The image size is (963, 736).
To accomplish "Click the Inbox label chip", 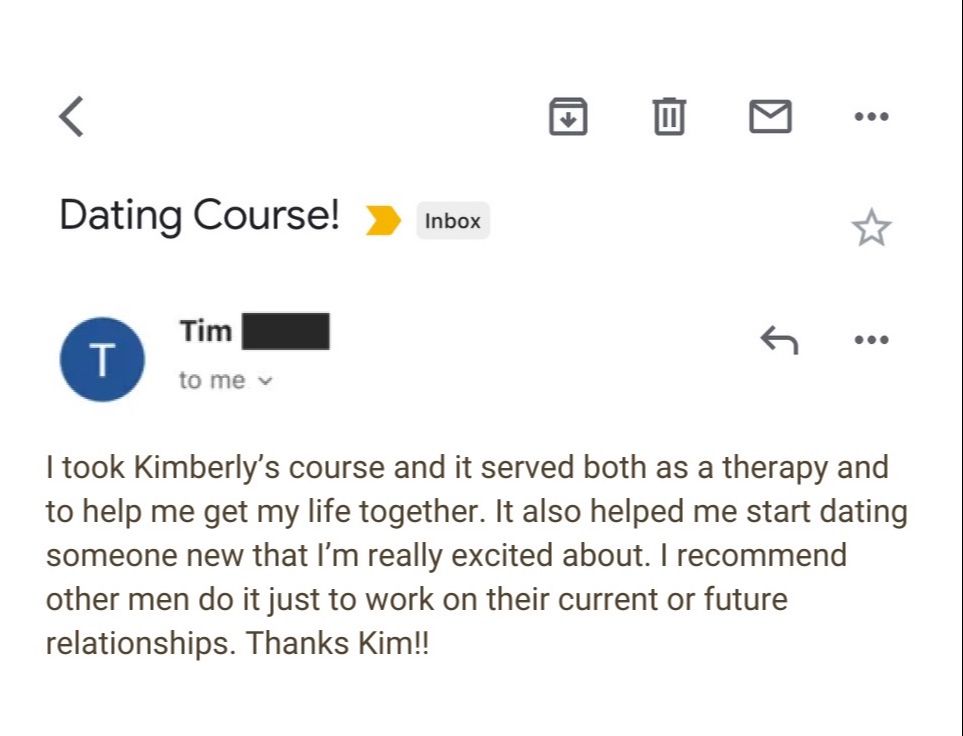I will pyautogui.click(x=452, y=221).
